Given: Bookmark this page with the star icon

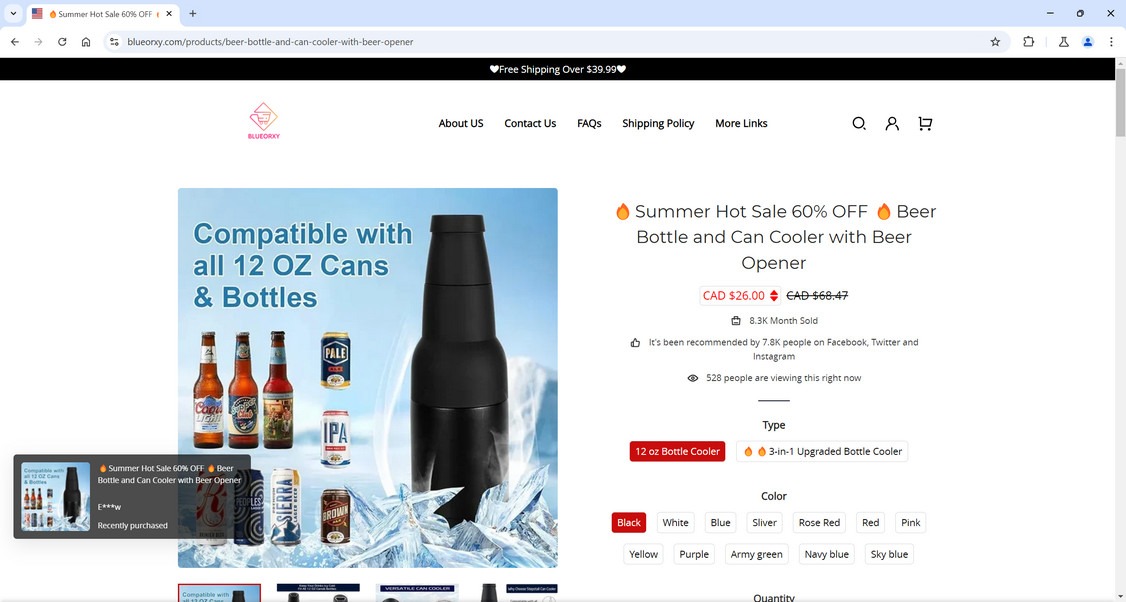Looking at the screenshot, I should point(995,42).
